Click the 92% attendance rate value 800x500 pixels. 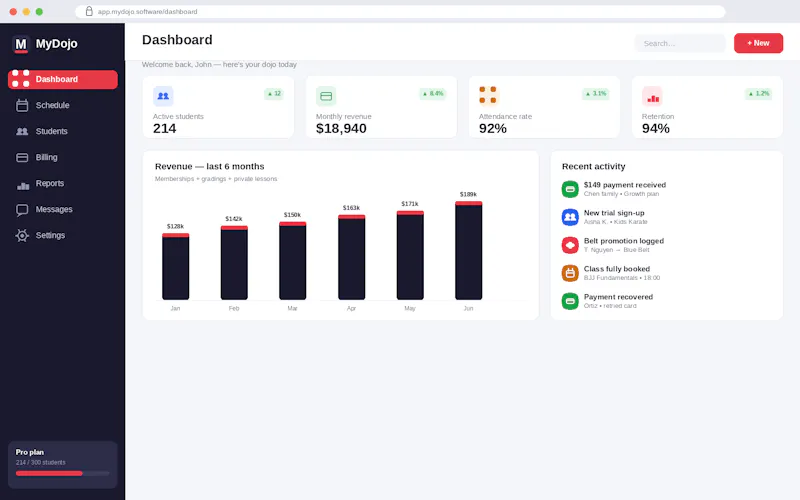click(x=493, y=129)
